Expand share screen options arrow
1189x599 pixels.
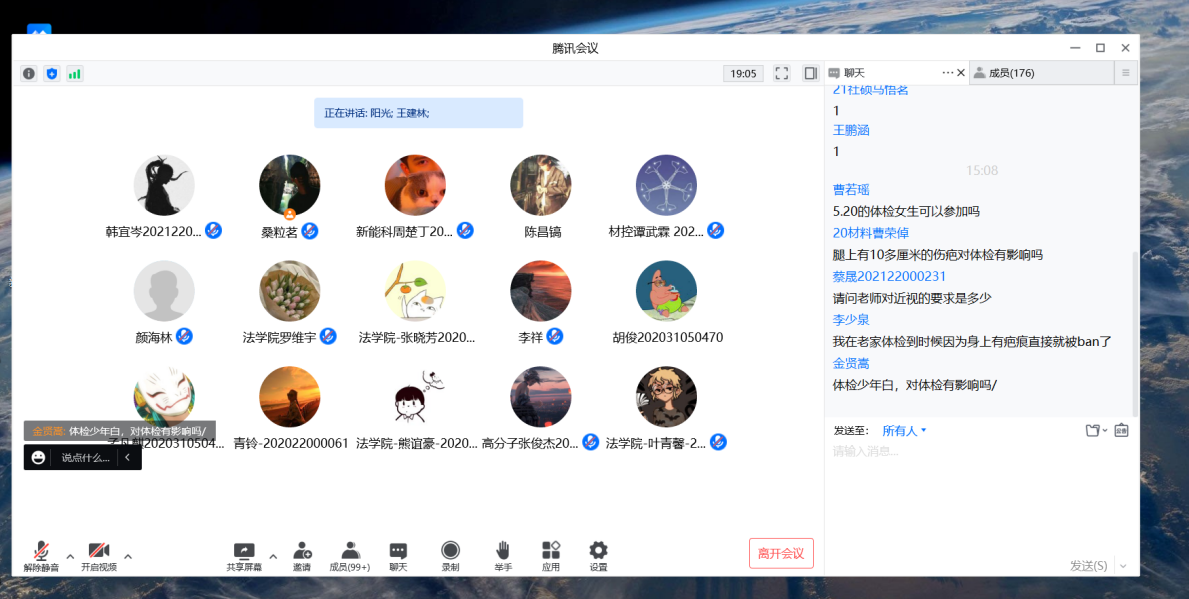pyautogui.click(x=273, y=556)
